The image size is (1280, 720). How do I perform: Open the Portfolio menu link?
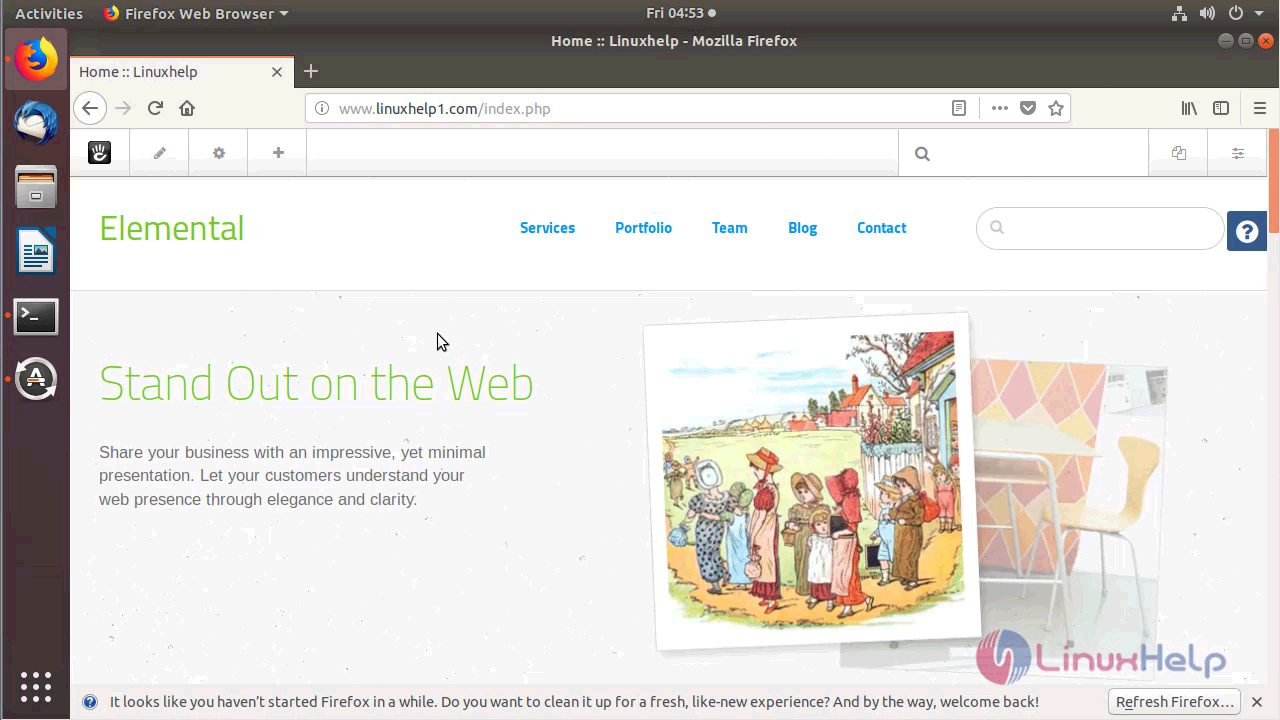coord(643,228)
